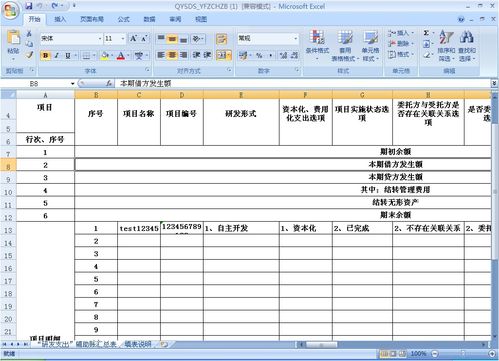Click the Percent Style icon
Viewport: 499px width, 361px height.
[259, 55]
